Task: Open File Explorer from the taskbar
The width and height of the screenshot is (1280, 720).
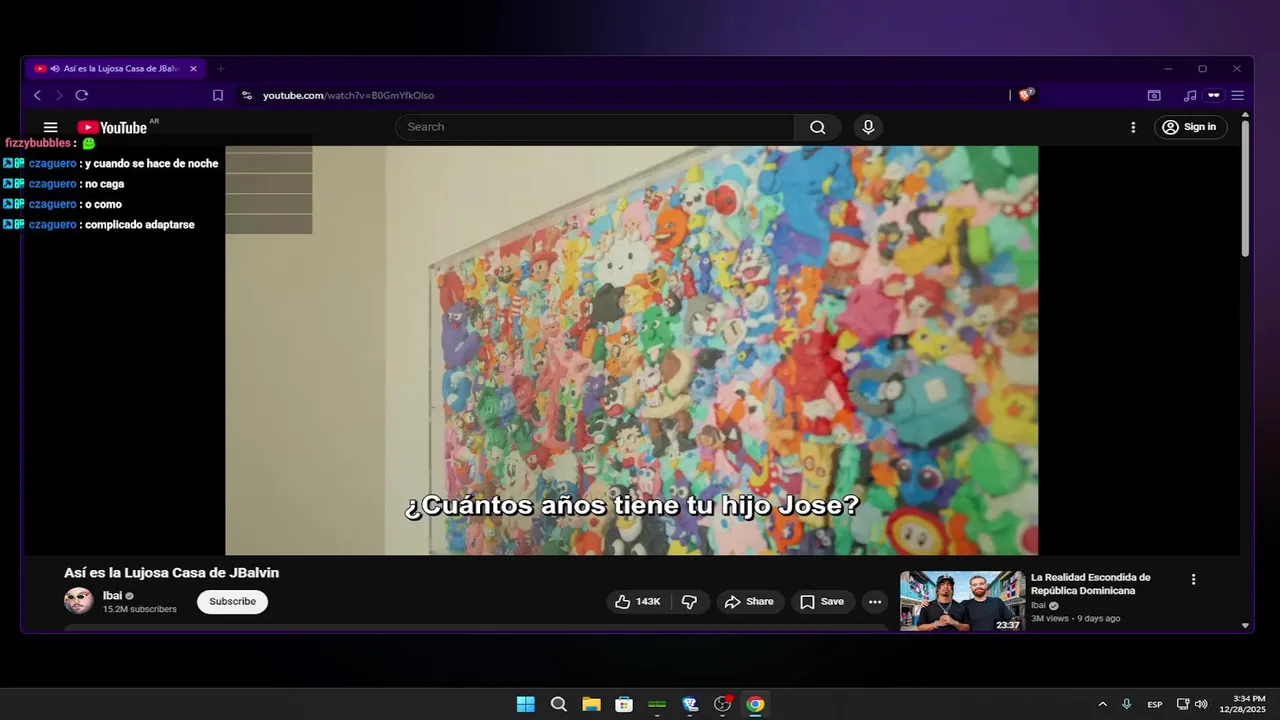Action: tap(591, 704)
